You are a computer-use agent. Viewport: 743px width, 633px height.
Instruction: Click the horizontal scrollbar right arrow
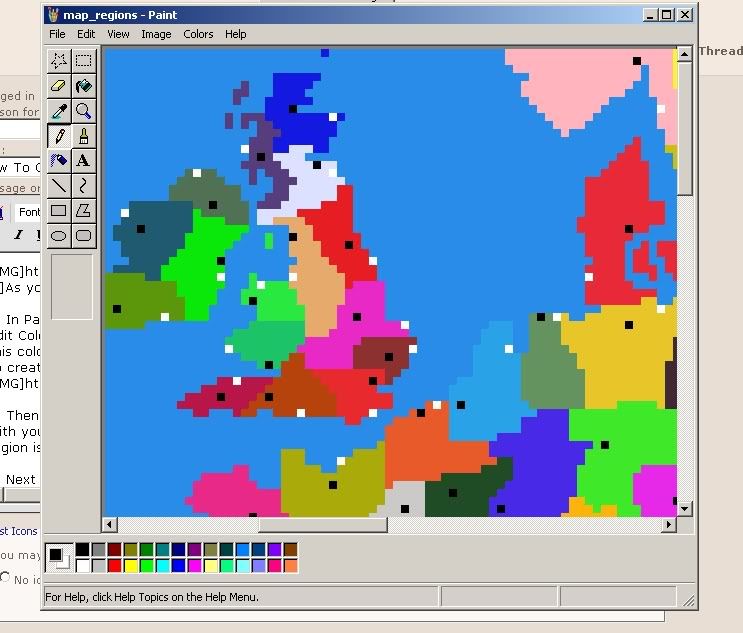pyautogui.click(x=669, y=524)
